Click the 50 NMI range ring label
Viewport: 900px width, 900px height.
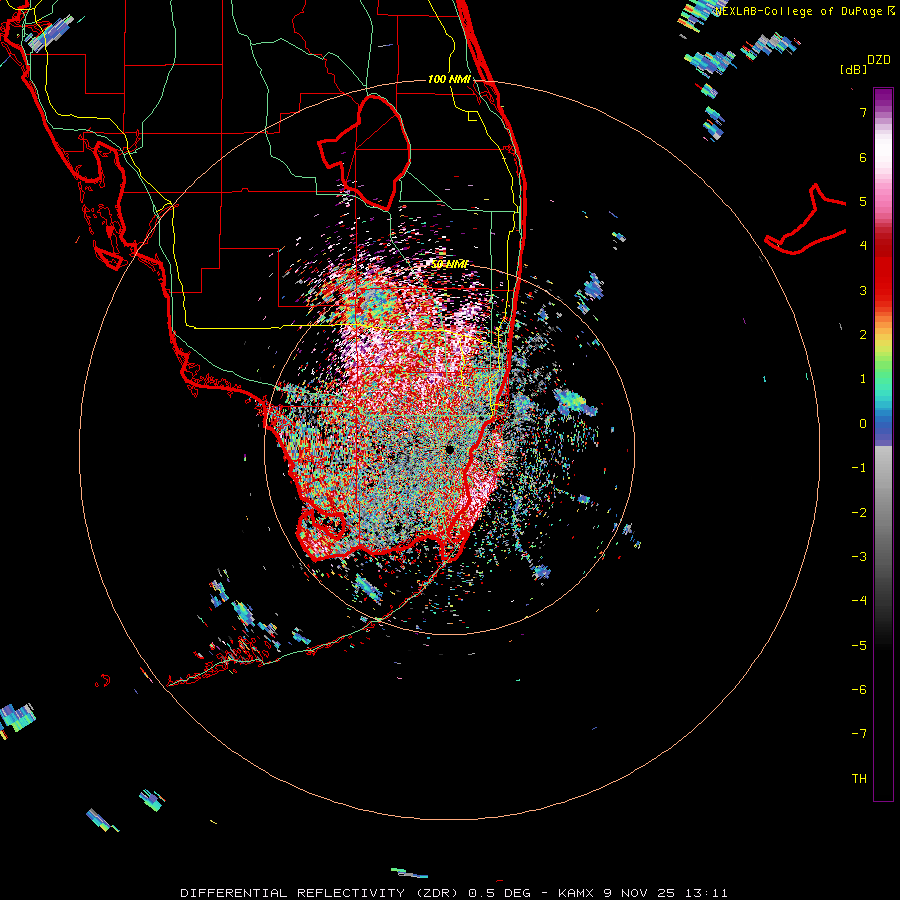tap(450, 264)
